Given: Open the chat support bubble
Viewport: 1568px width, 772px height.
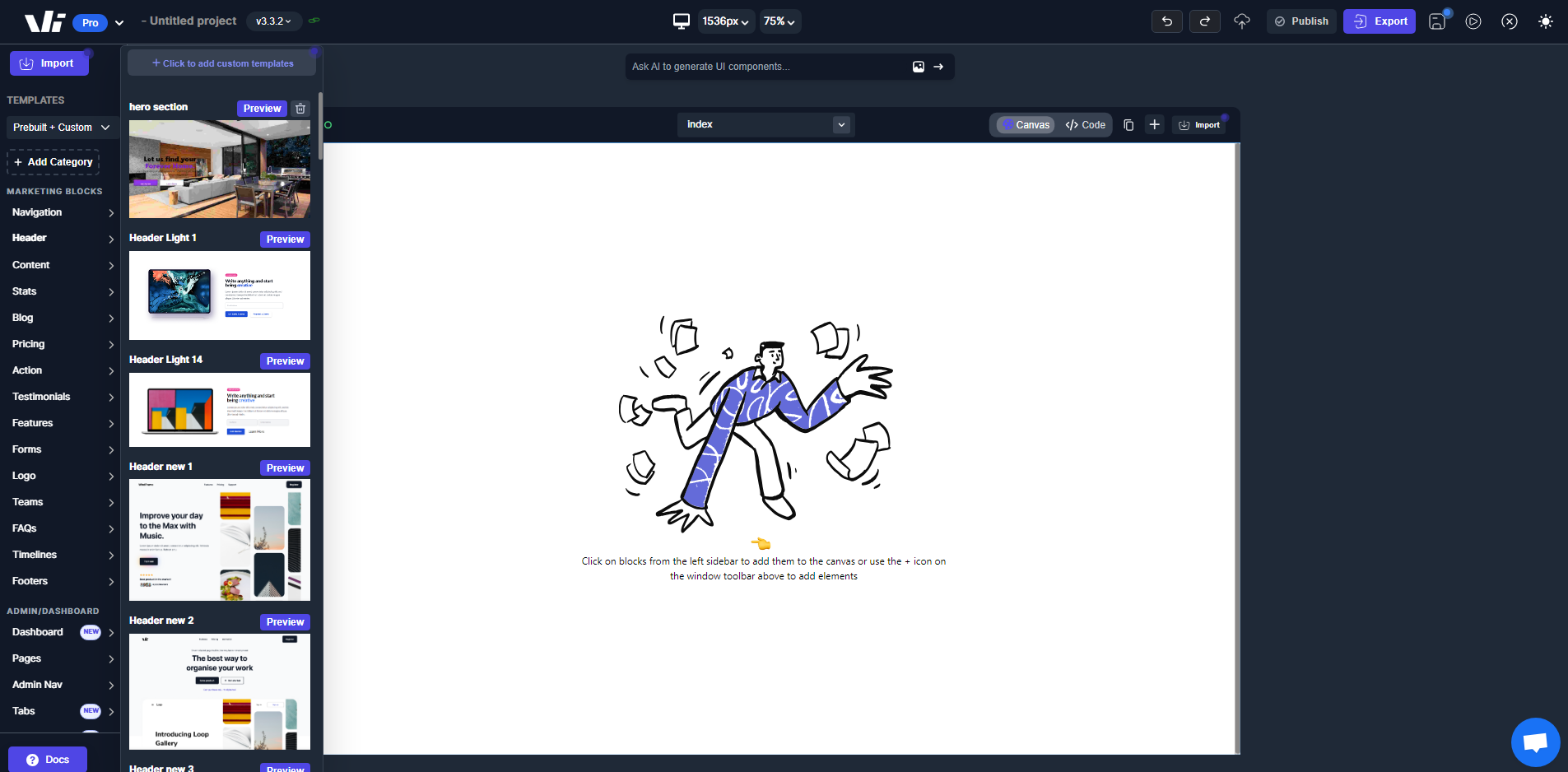Looking at the screenshot, I should pyautogui.click(x=1535, y=742).
